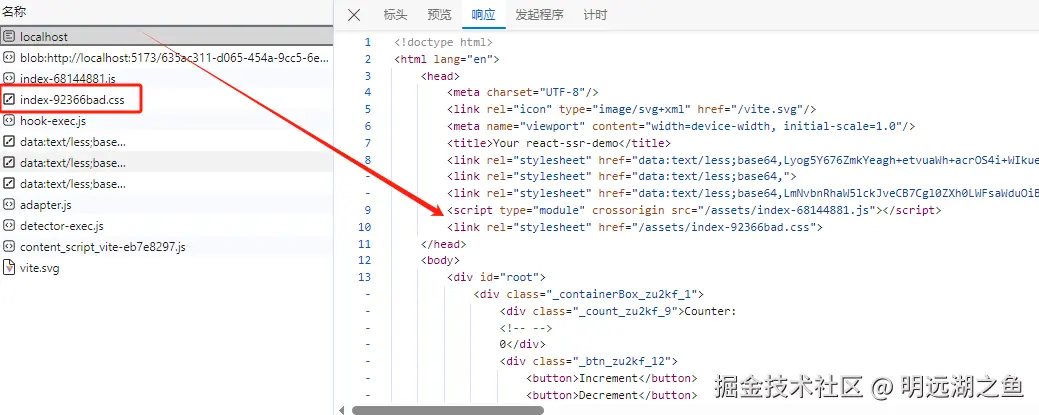The height and width of the screenshot is (415, 1039).
Task: Click the horizontal scrollbar of the response
Action: (448, 410)
